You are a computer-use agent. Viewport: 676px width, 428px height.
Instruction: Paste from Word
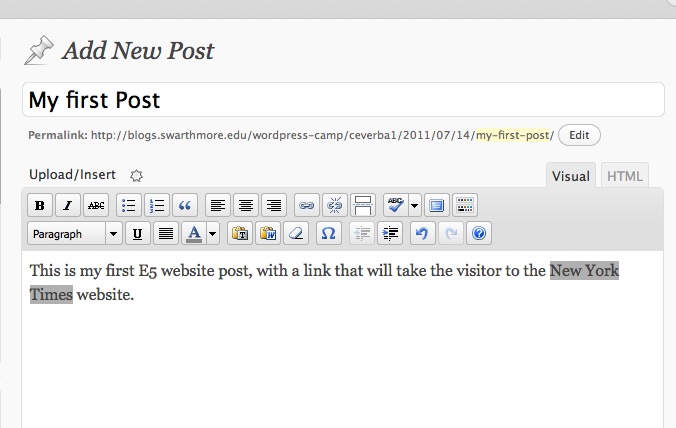pos(268,234)
